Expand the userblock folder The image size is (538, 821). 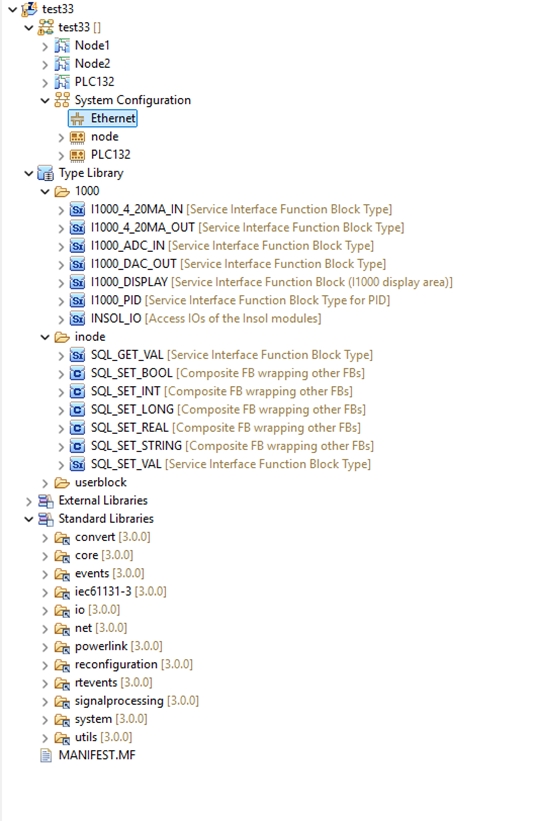[45, 483]
